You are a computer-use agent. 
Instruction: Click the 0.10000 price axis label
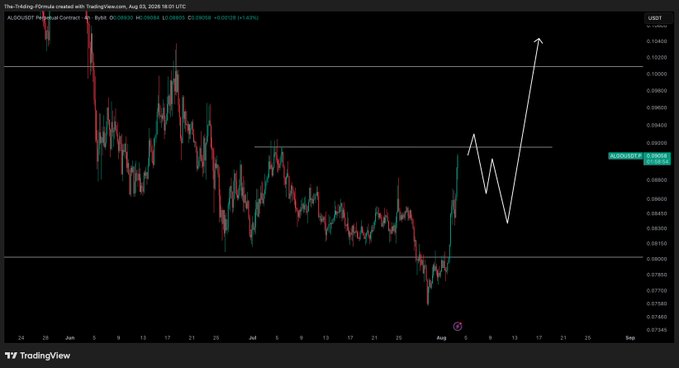coord(656,74)
